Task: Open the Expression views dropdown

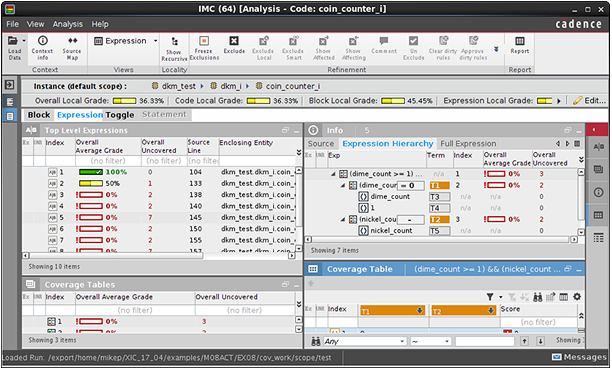Action: click(155, 41)
